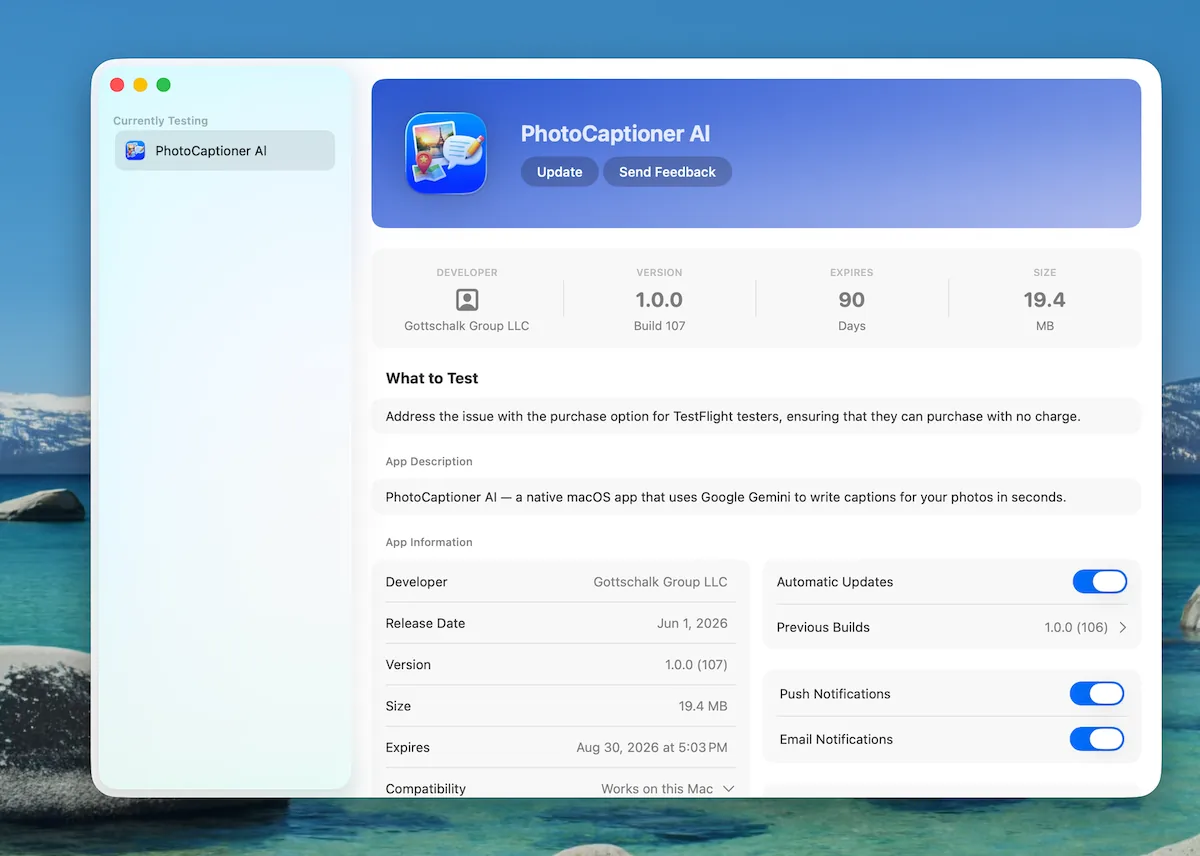
Task: Click 'Gottschalk Group LLC' under developer icon
Action: (467, 326)
